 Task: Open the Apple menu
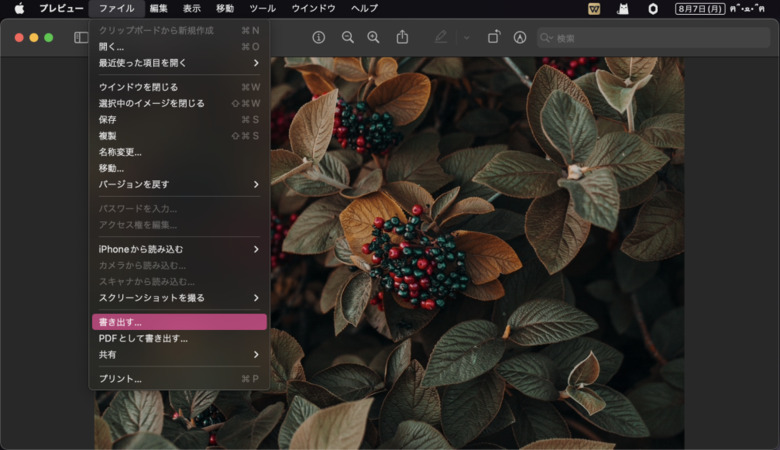click(x=19, y=8)
